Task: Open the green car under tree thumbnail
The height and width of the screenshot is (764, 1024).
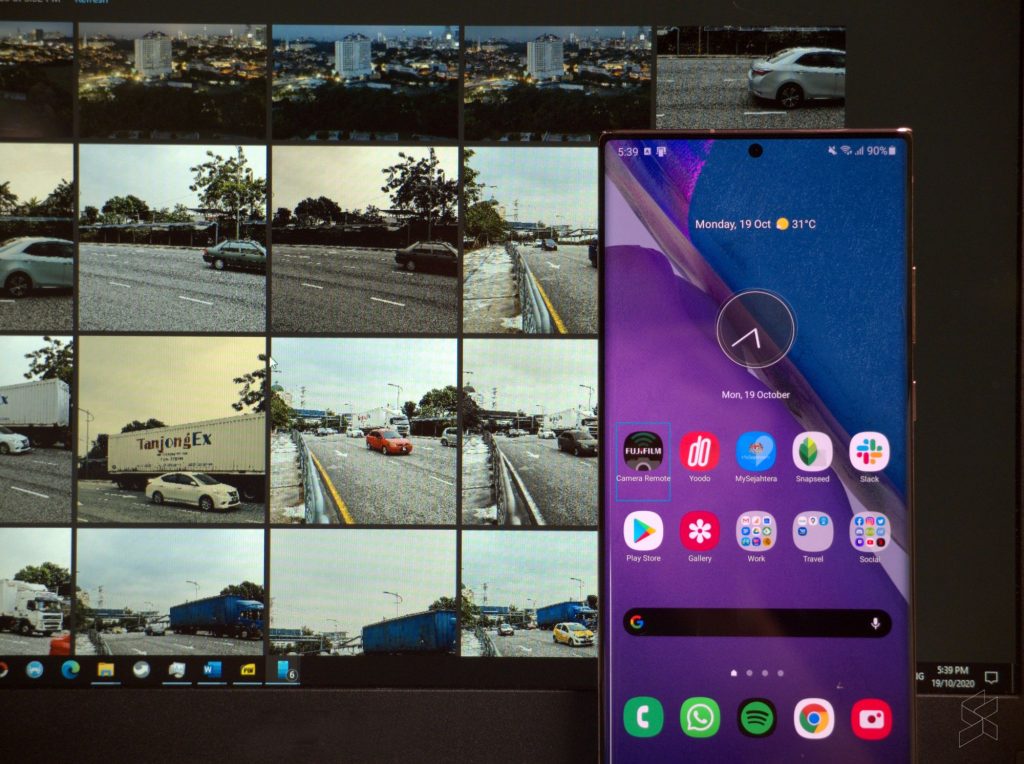Action: 172,238
